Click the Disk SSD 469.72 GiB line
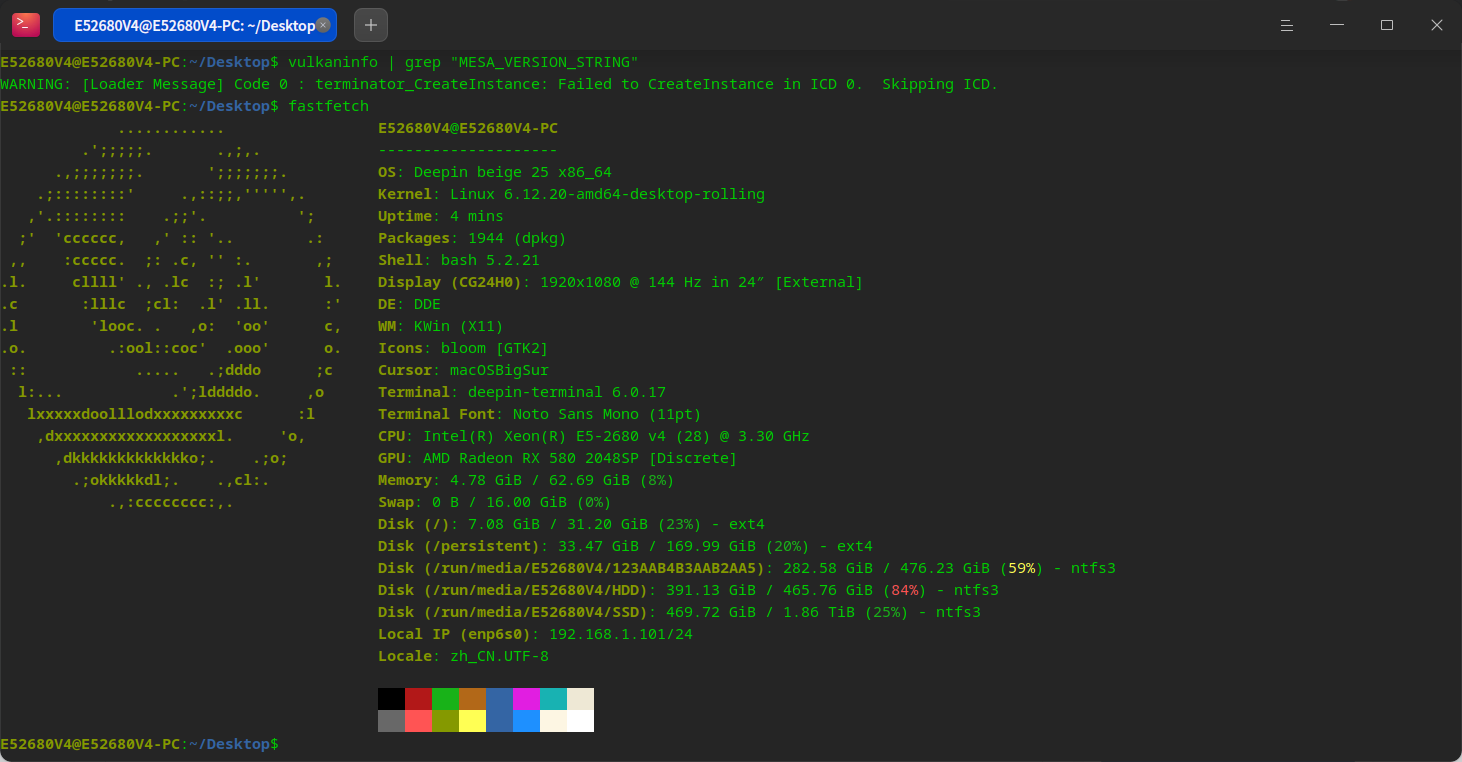This screenshot has height=762, width=1462. click(x=679, y=612)
